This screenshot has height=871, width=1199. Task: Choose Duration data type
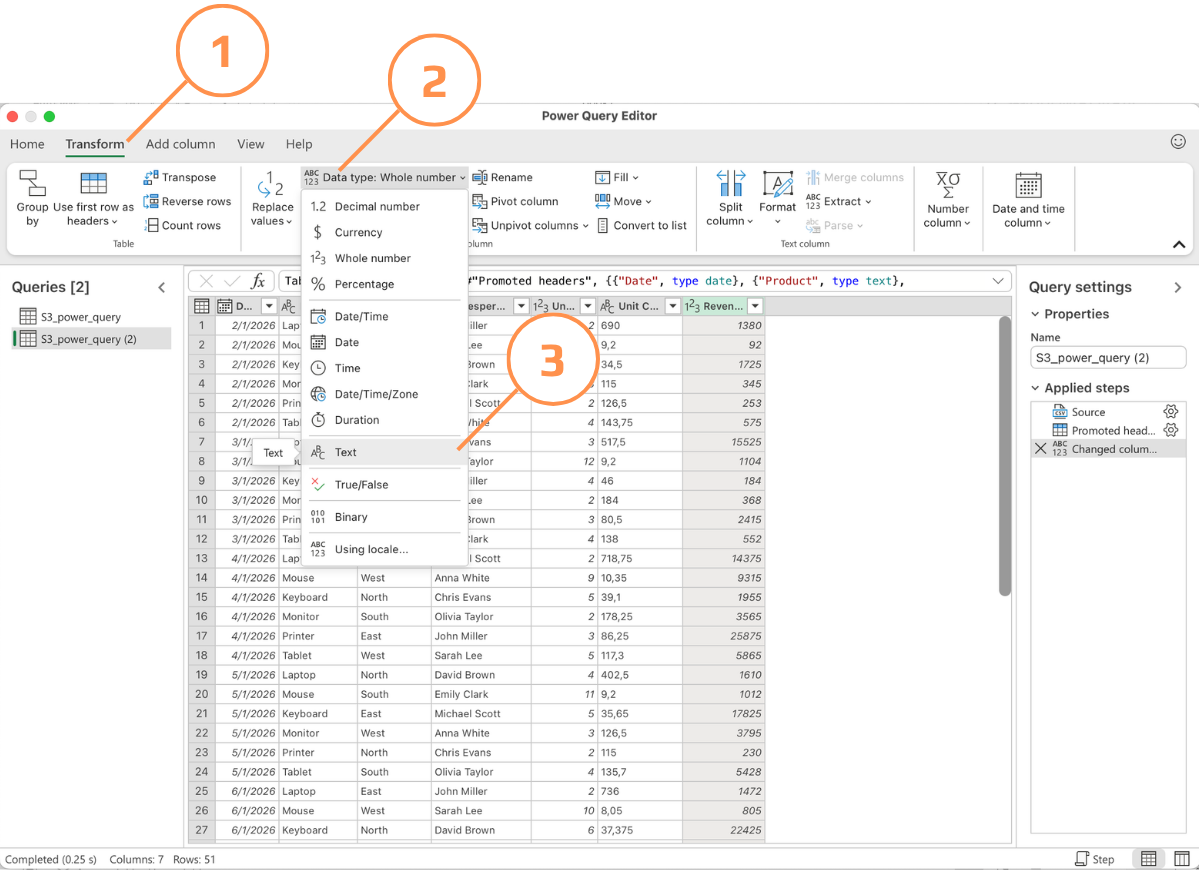tap(385, 420)
